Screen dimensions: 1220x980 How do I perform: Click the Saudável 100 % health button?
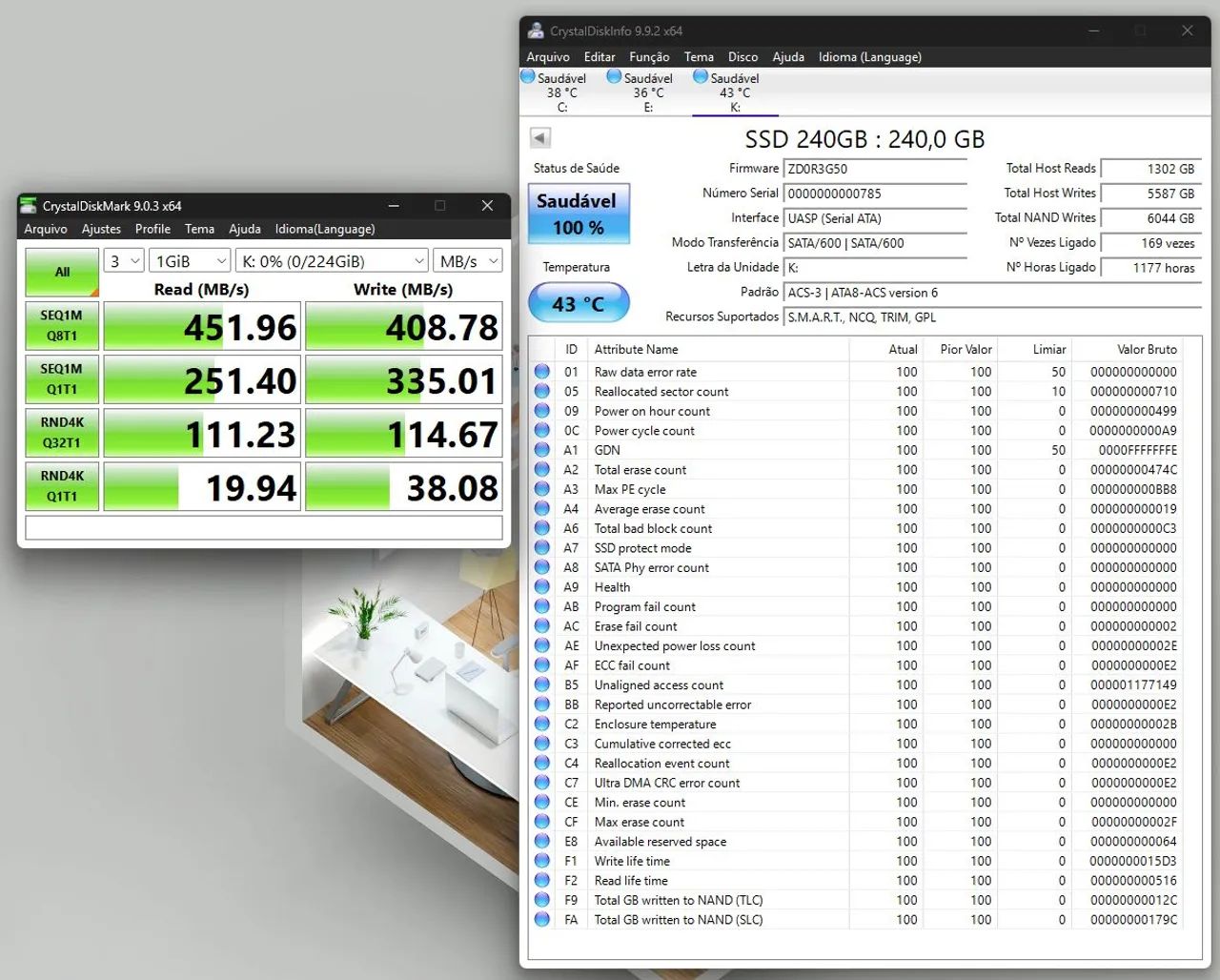coord(579,214)
